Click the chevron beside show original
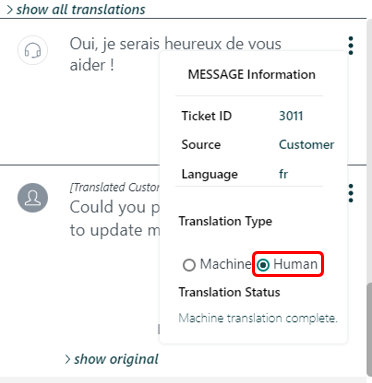Viewport: 372px width, 383px height. [x=67, y=360]
